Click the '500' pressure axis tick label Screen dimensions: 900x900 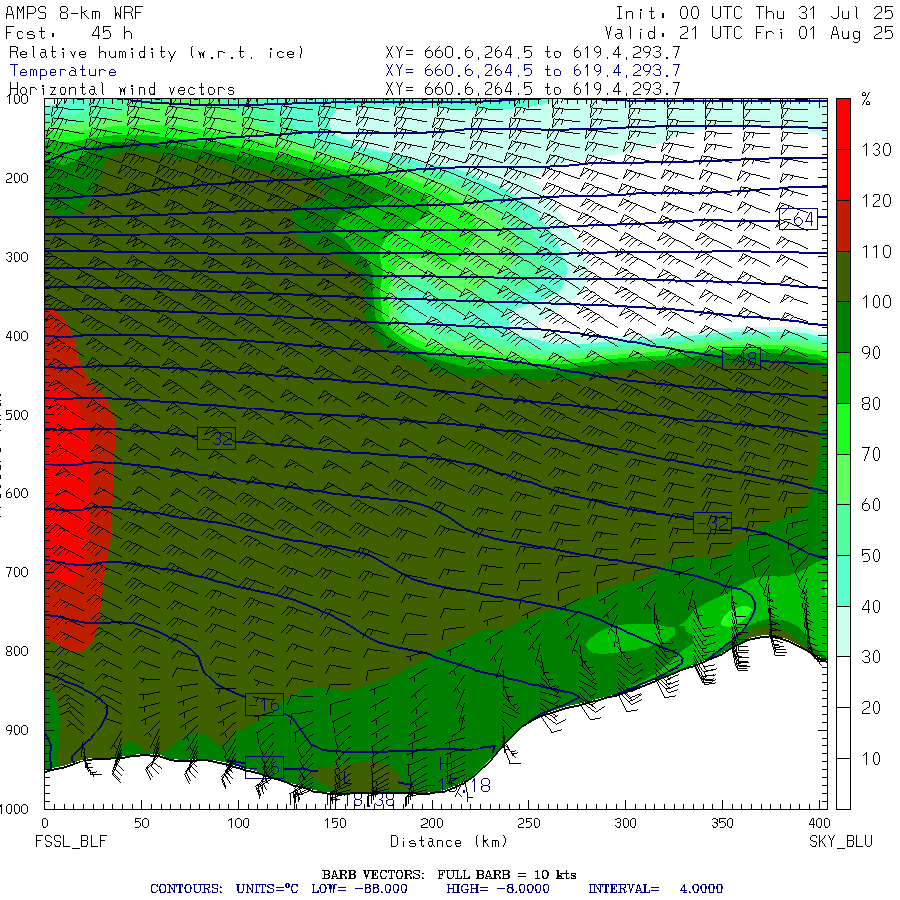pos(17,415)
